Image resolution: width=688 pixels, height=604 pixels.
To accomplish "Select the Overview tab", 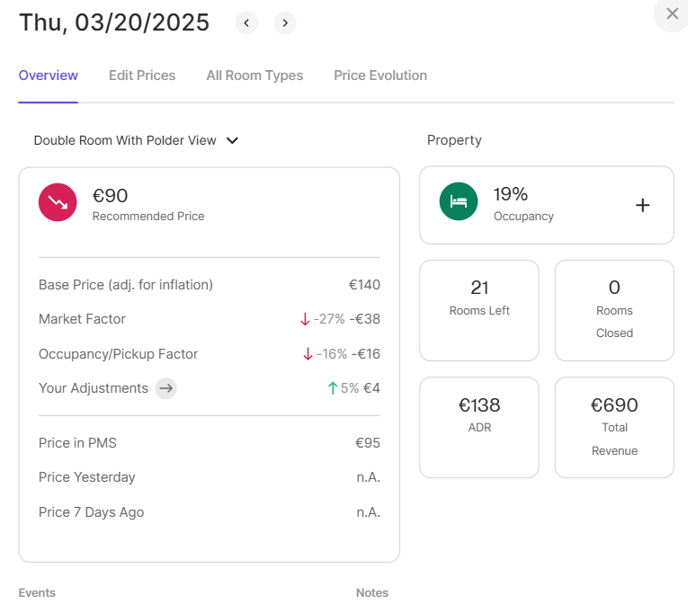I will click(48, 76).
